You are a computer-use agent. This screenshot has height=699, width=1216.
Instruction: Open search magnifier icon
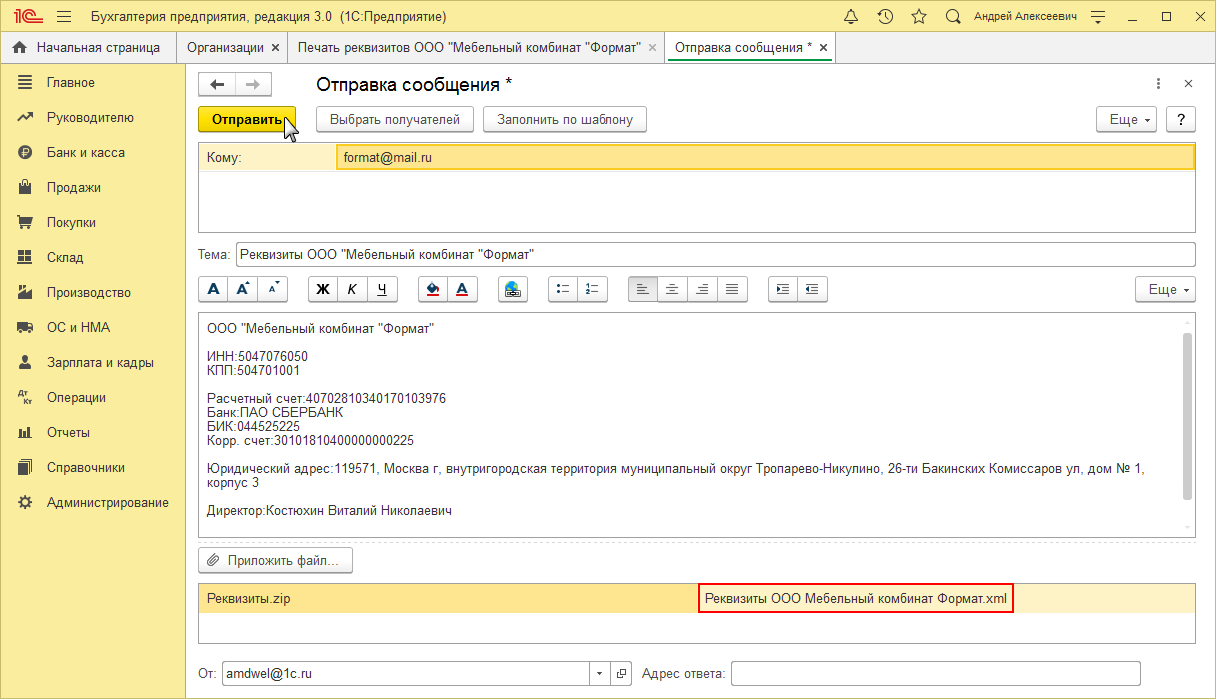point(953,17)
